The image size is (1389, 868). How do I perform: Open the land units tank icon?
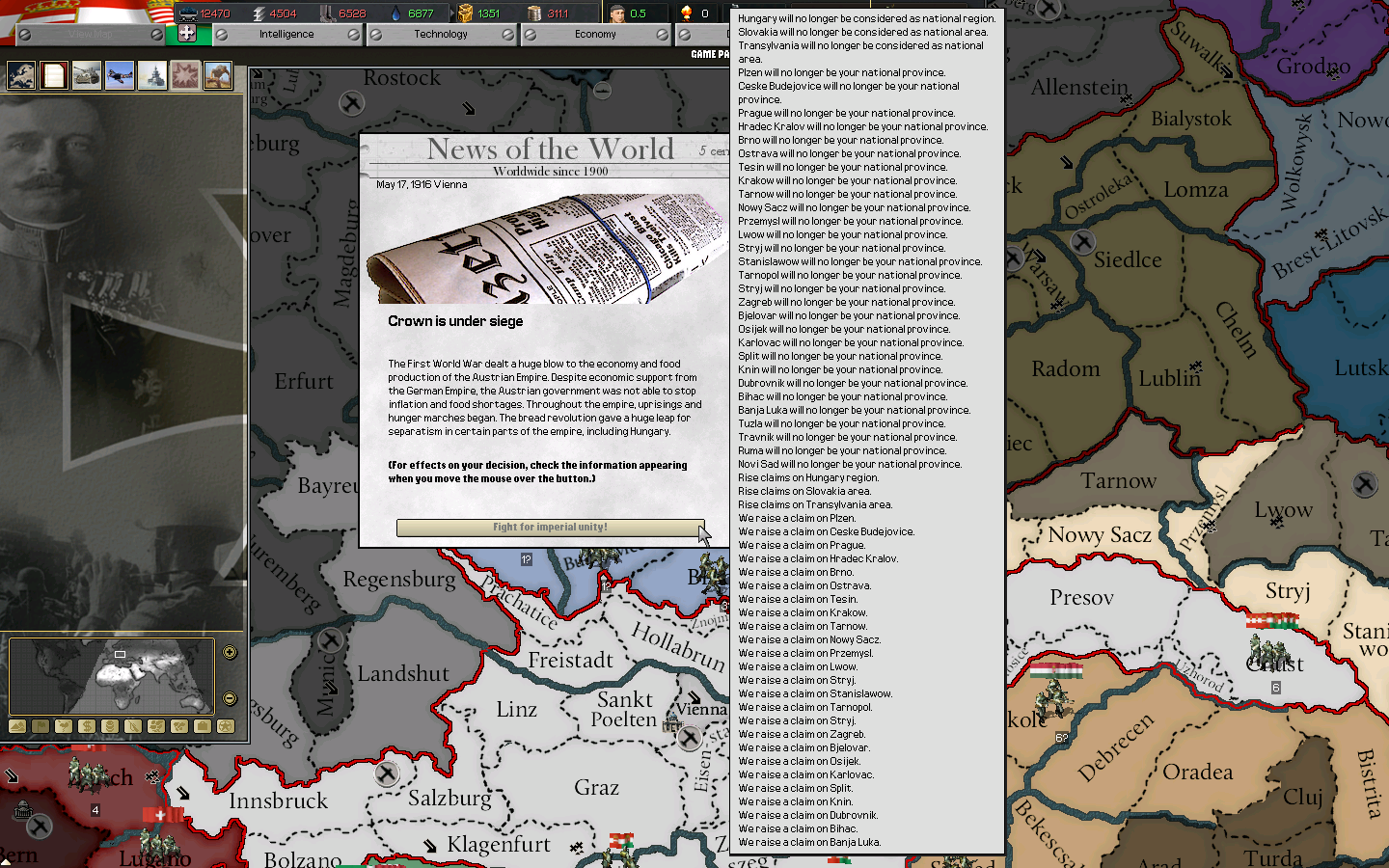coord(87,75)
